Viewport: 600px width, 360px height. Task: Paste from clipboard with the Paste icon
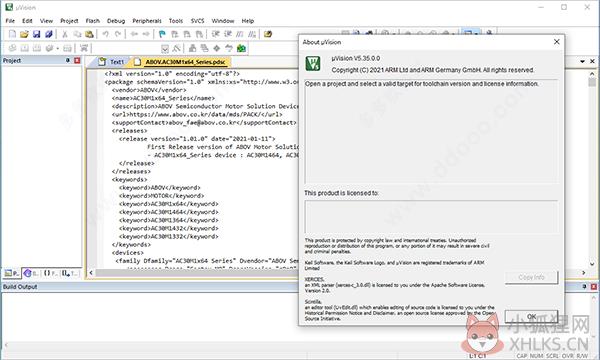[89, 34]
